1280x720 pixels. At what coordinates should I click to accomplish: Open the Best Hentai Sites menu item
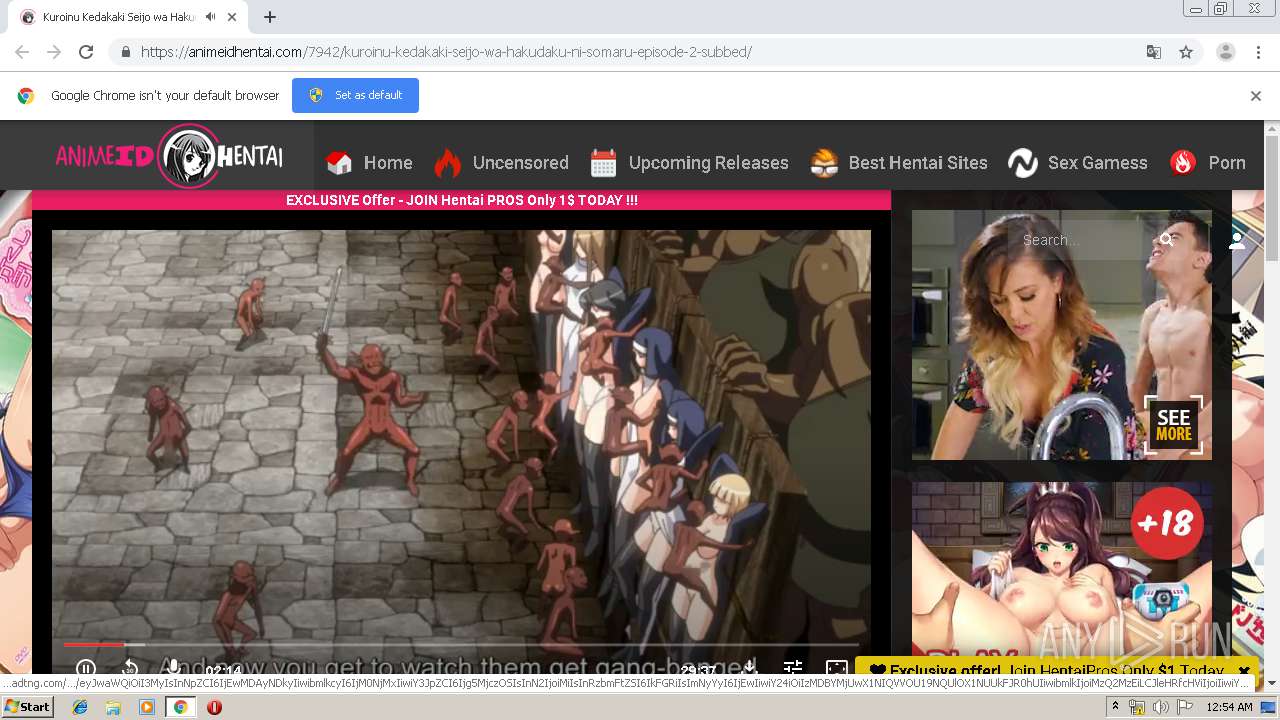coord(918,163)
